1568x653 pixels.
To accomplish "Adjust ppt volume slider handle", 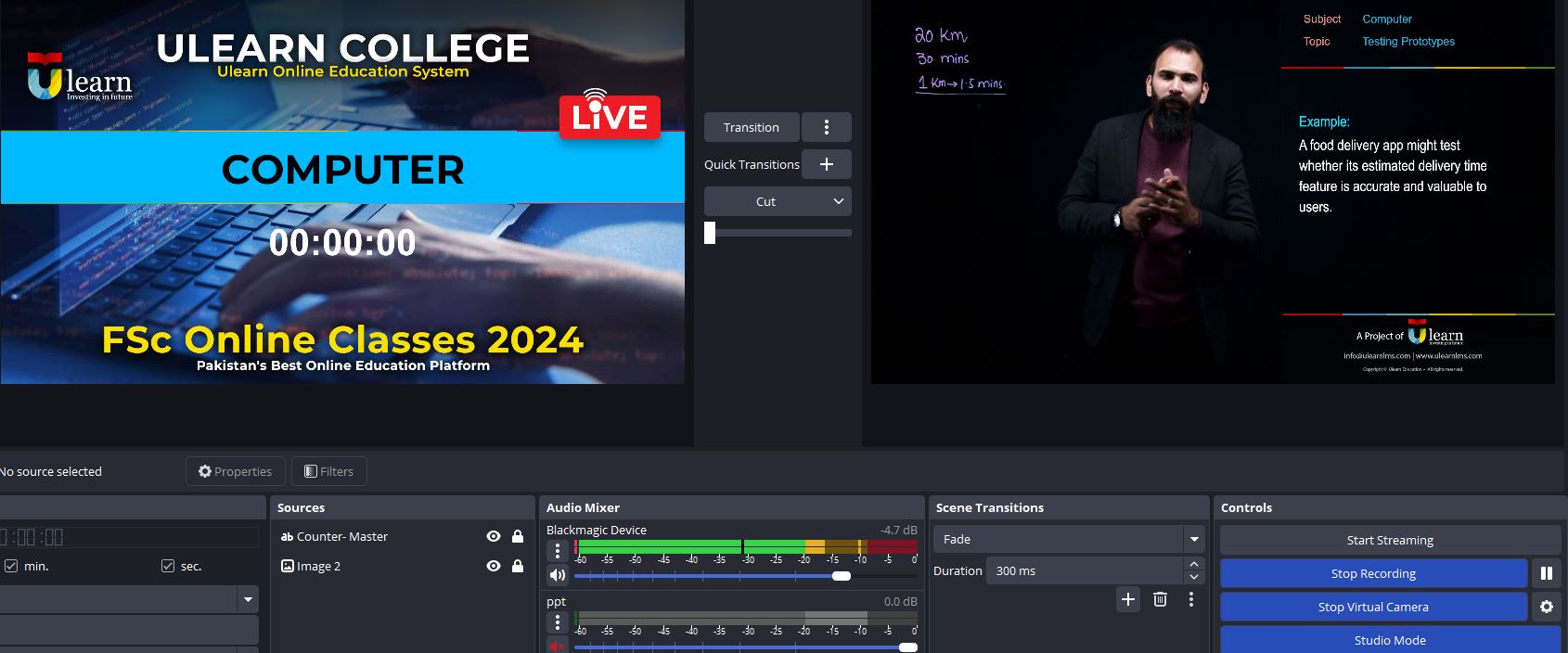I will [908, 647].
